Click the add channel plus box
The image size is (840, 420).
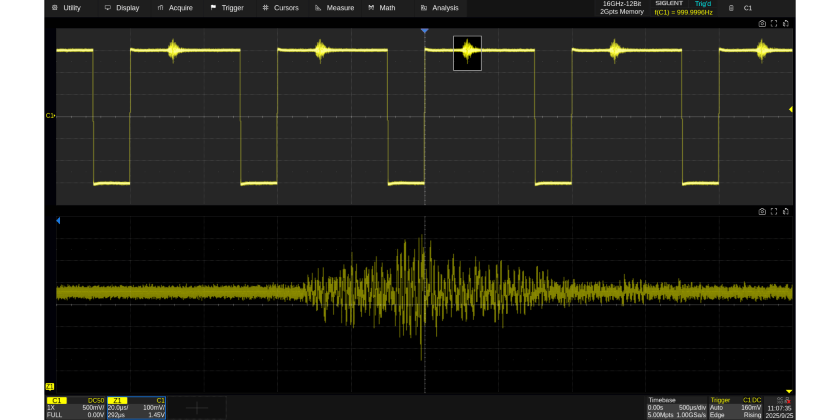pos(196,407)
